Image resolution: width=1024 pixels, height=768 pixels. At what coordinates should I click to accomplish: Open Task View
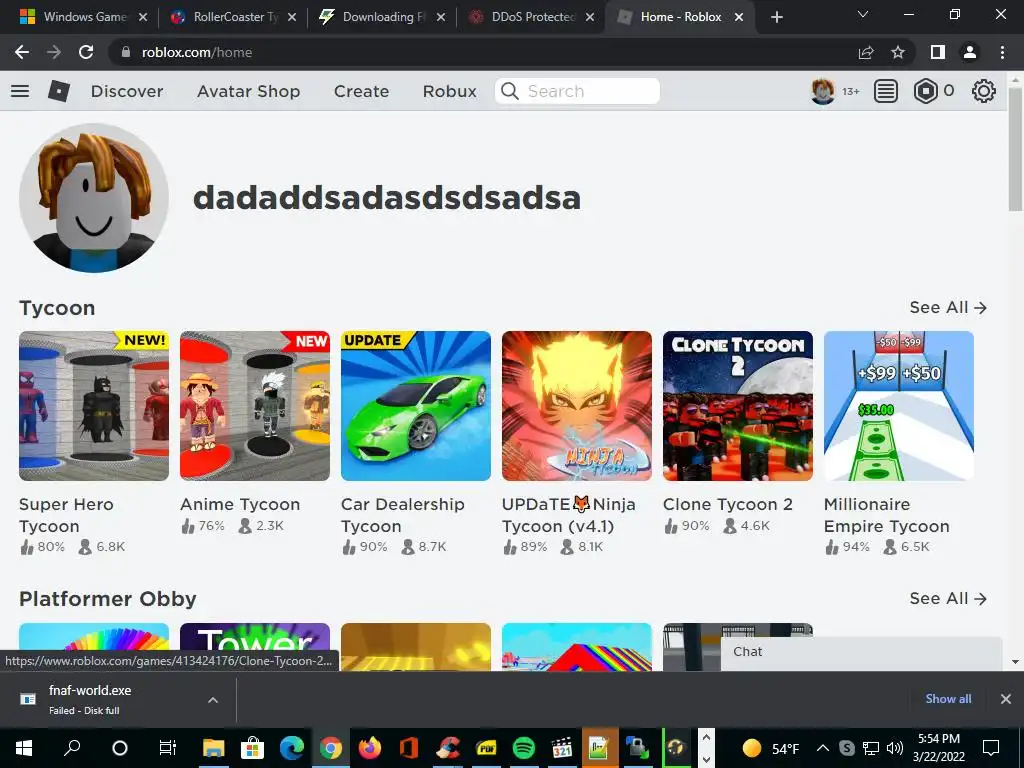(x=167, y=748)
